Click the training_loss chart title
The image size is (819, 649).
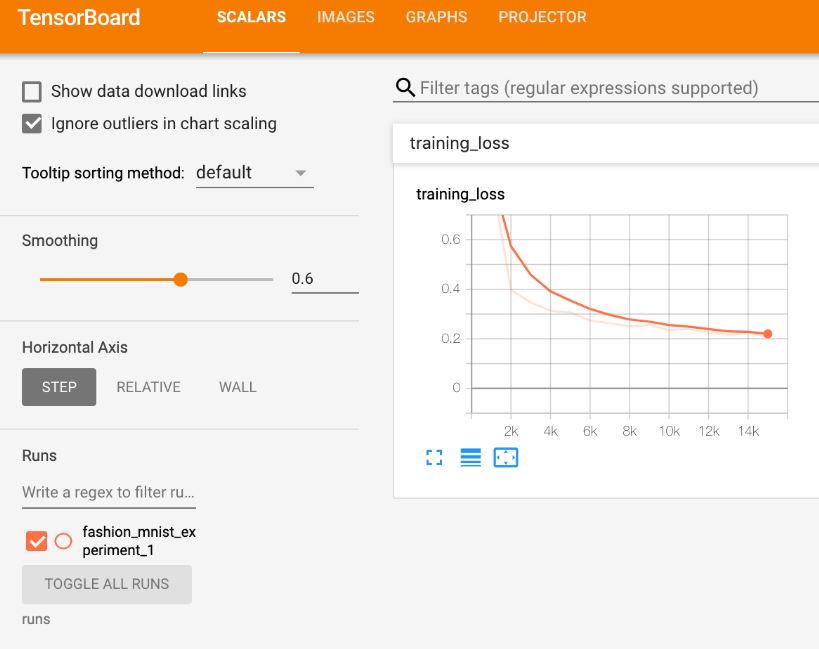(x=460, y=194)
